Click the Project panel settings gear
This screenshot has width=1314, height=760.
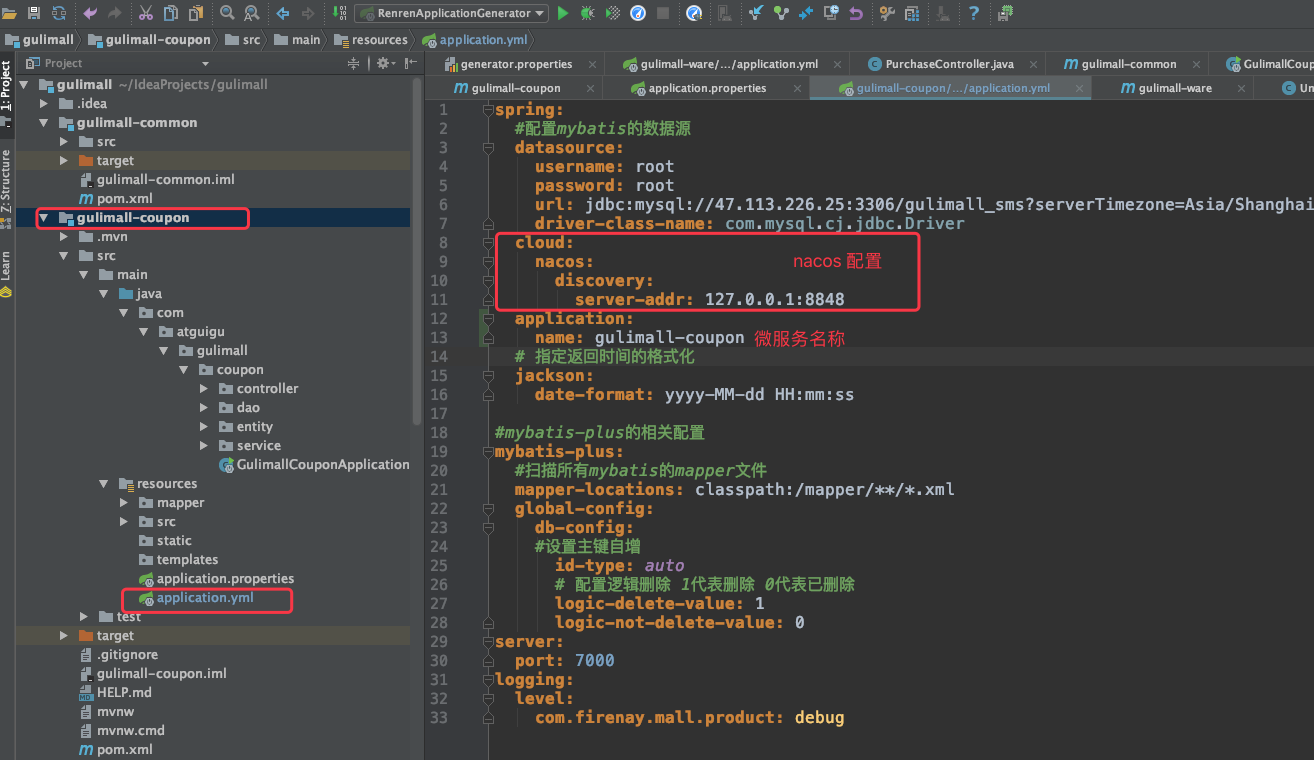point(385,63)
